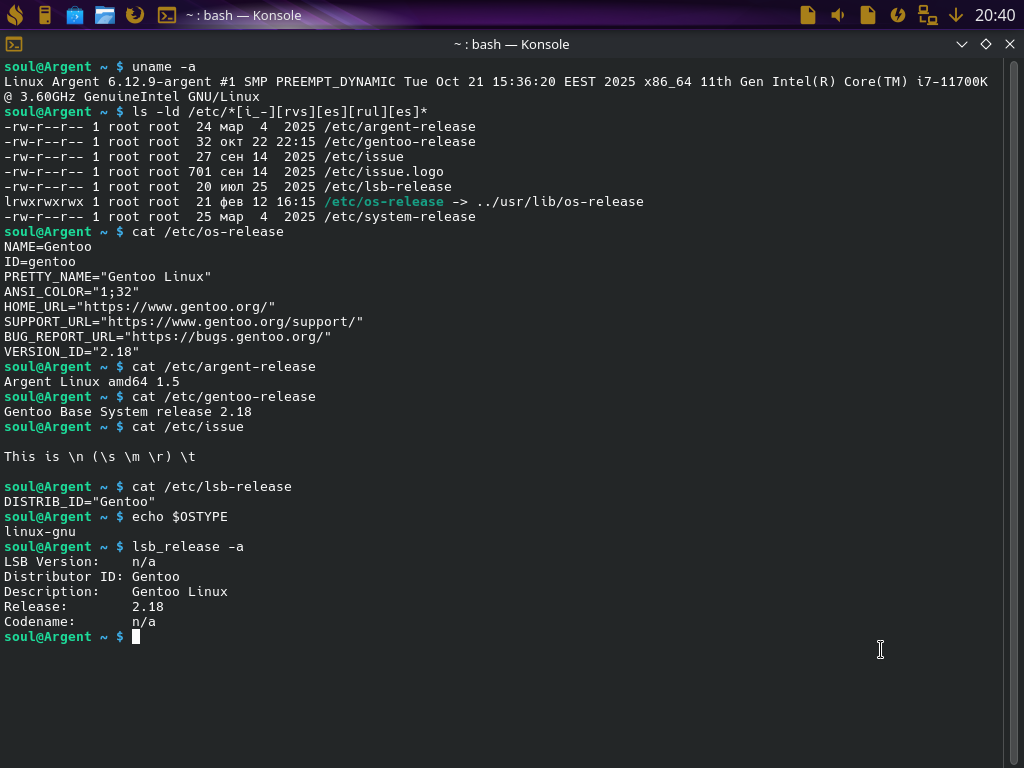Minimize the Konsole window

[x=962, y=44]
